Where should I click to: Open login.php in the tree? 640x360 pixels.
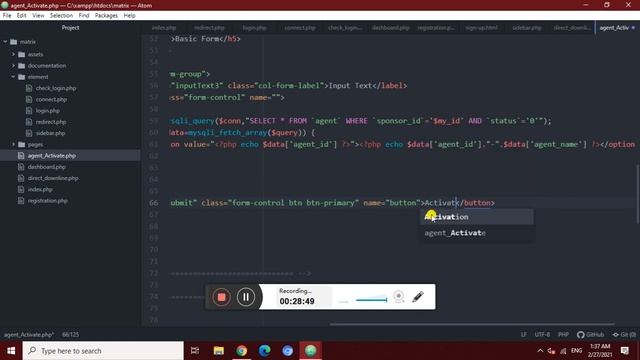pos(47,111)
